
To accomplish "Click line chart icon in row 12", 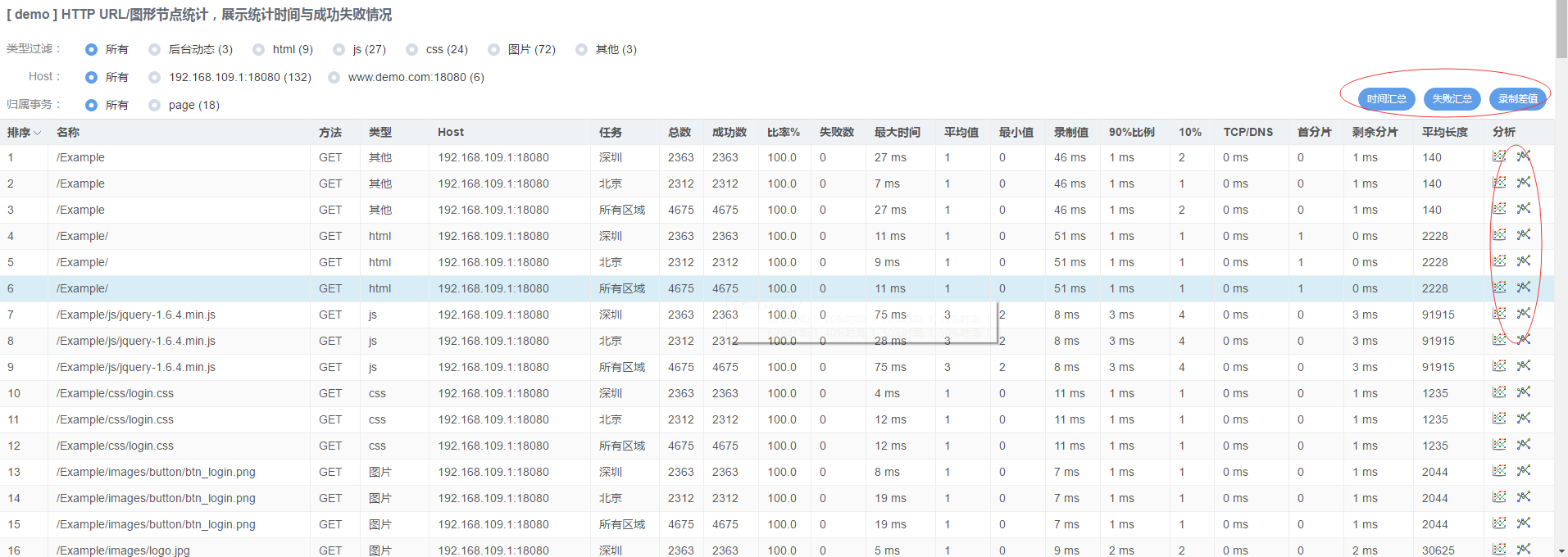I will click(1499, 445).
